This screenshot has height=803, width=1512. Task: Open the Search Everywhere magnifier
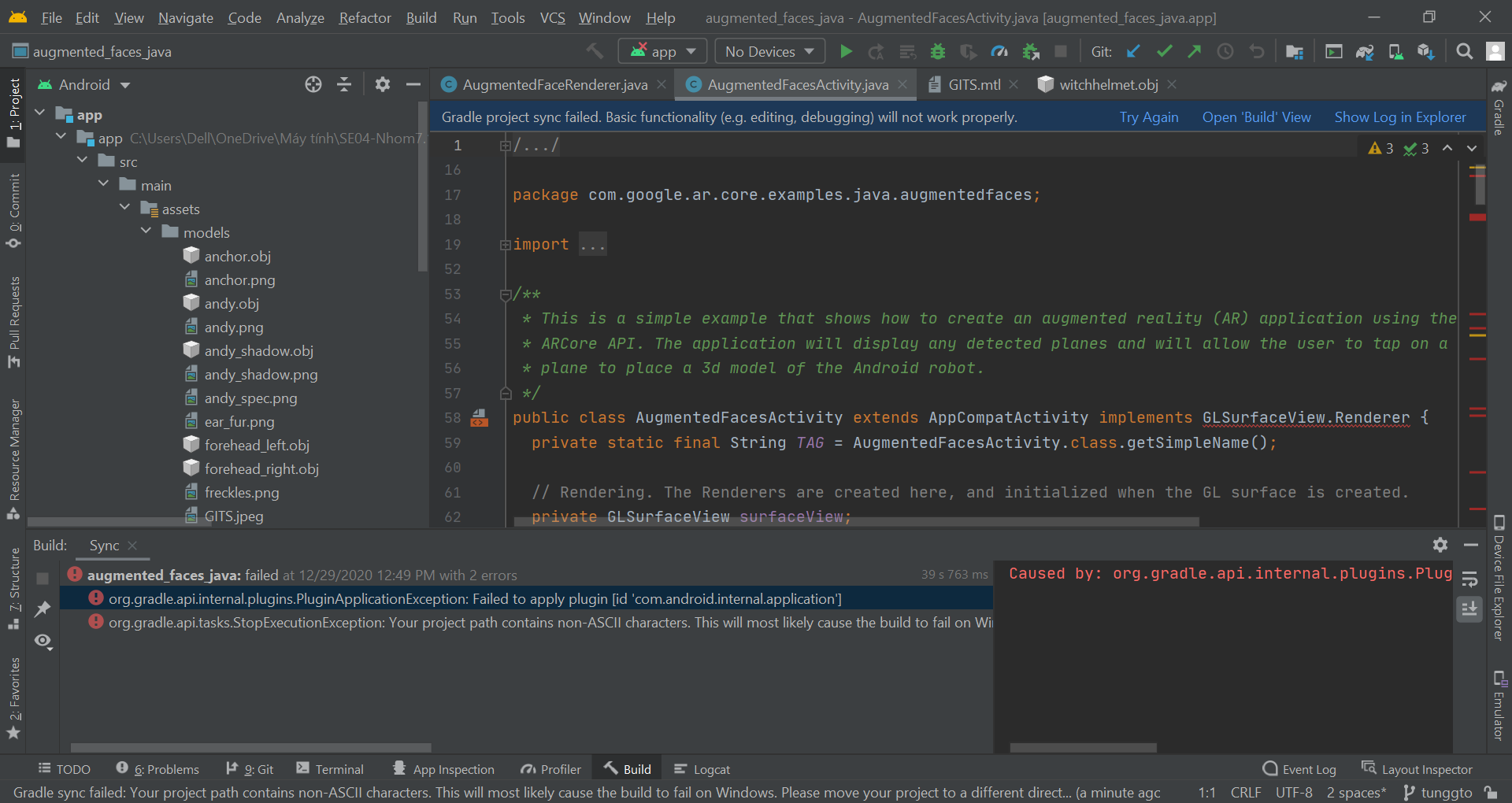1464,52
